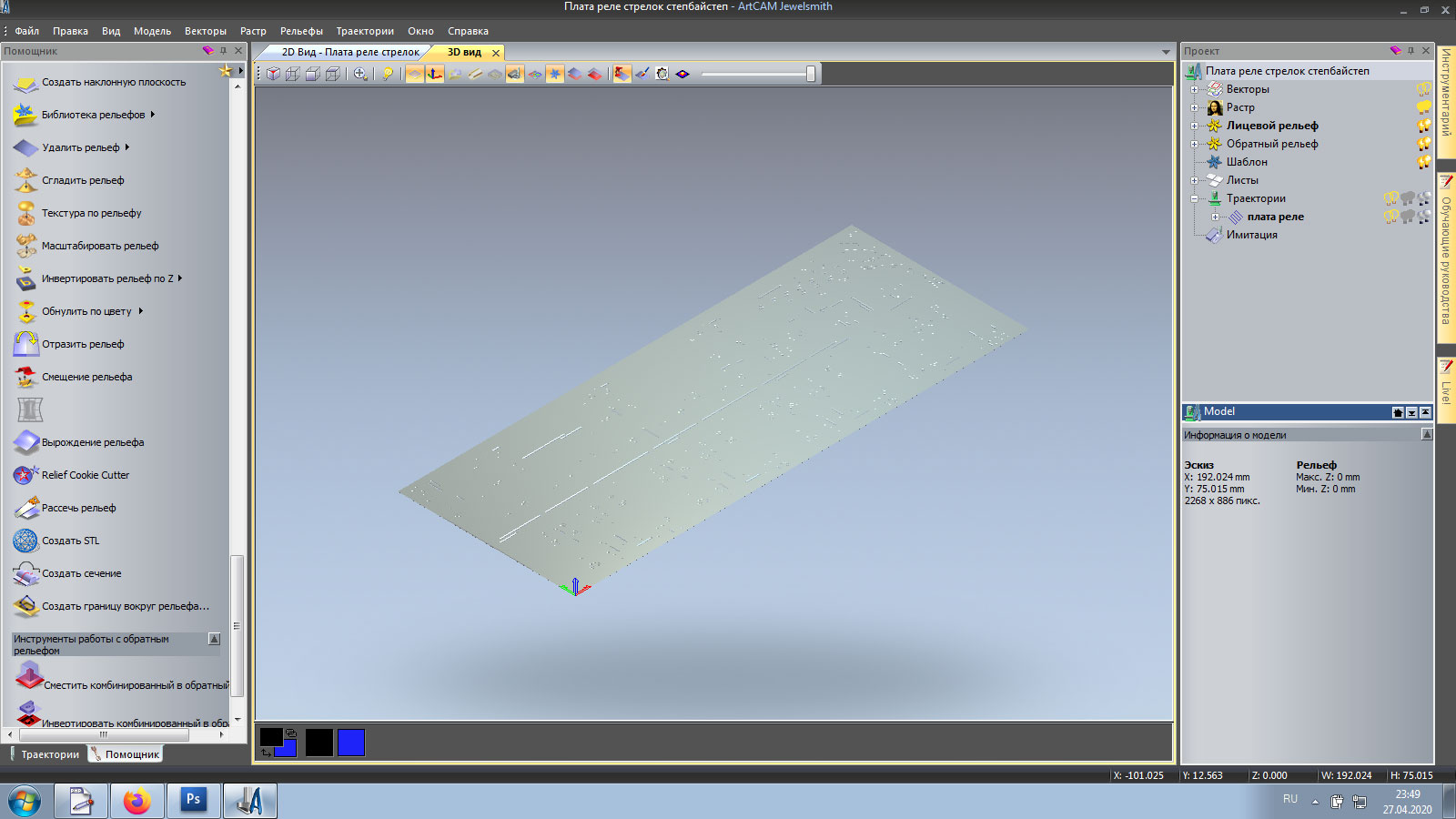Toggle visibility bulb for Векторы
The width and height of the screenshot is (1456, 819).
tap(1424, 89)
